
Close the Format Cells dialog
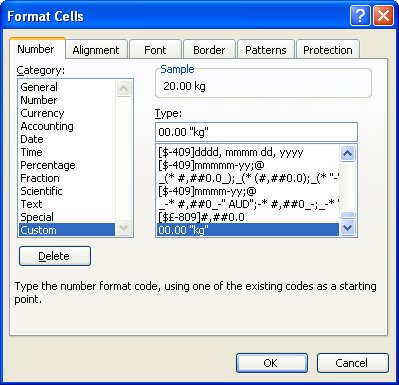(x=383, y=16)
